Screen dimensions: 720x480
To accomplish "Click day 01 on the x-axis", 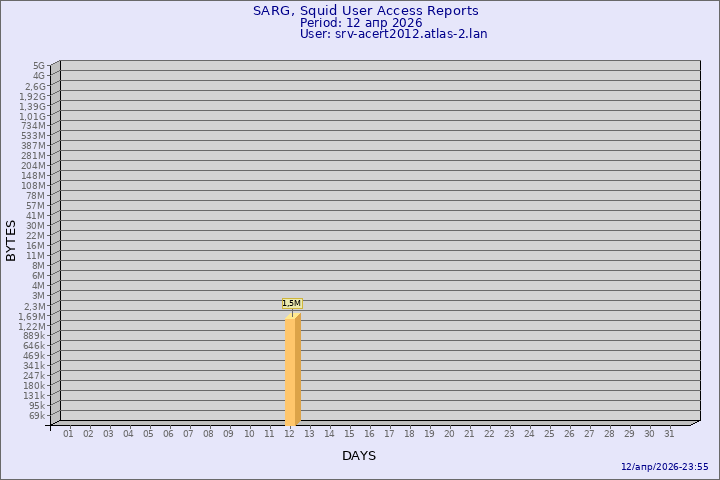I will (68, 433).
